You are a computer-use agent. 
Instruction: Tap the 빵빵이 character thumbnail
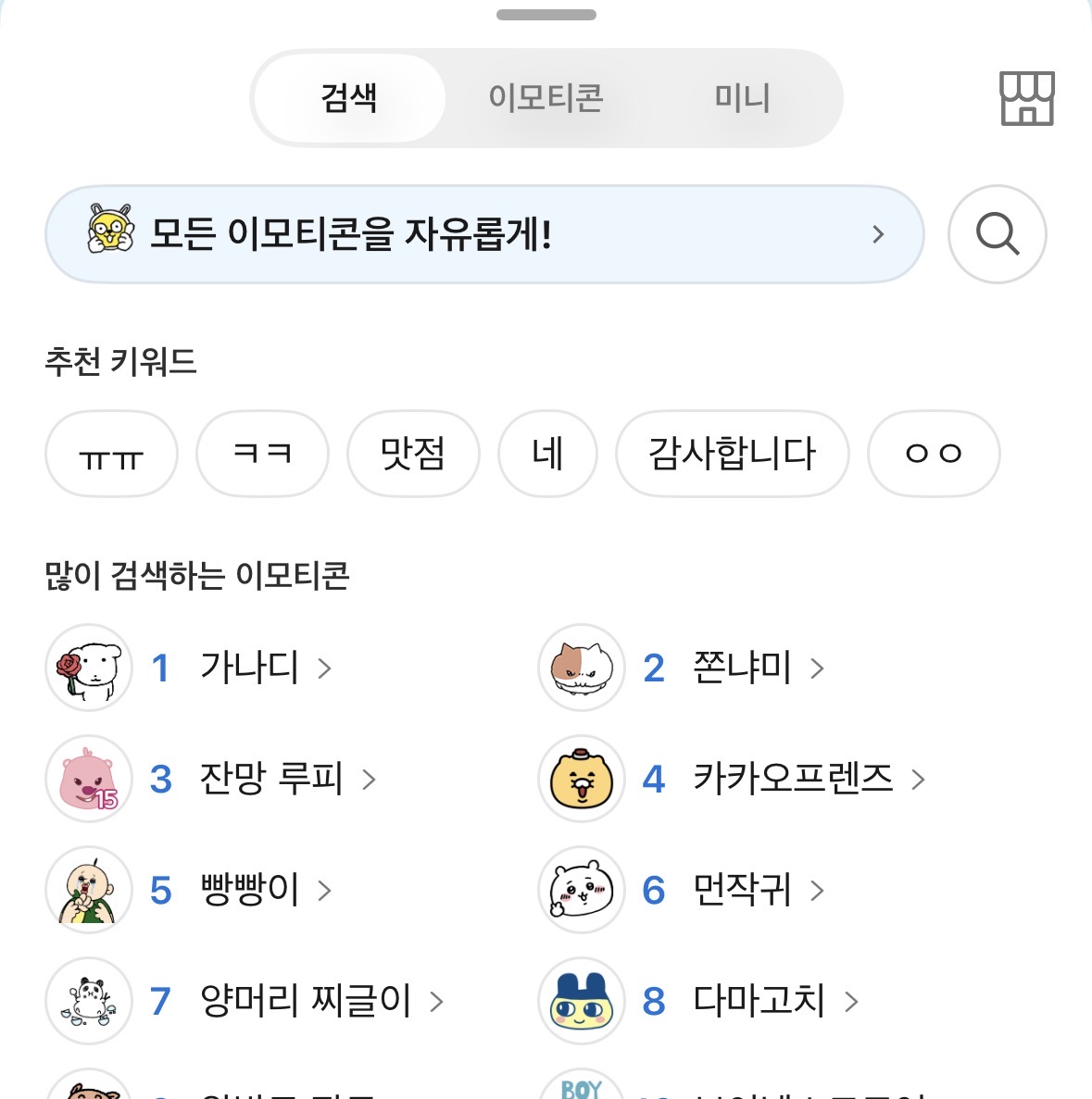point(90,890)
